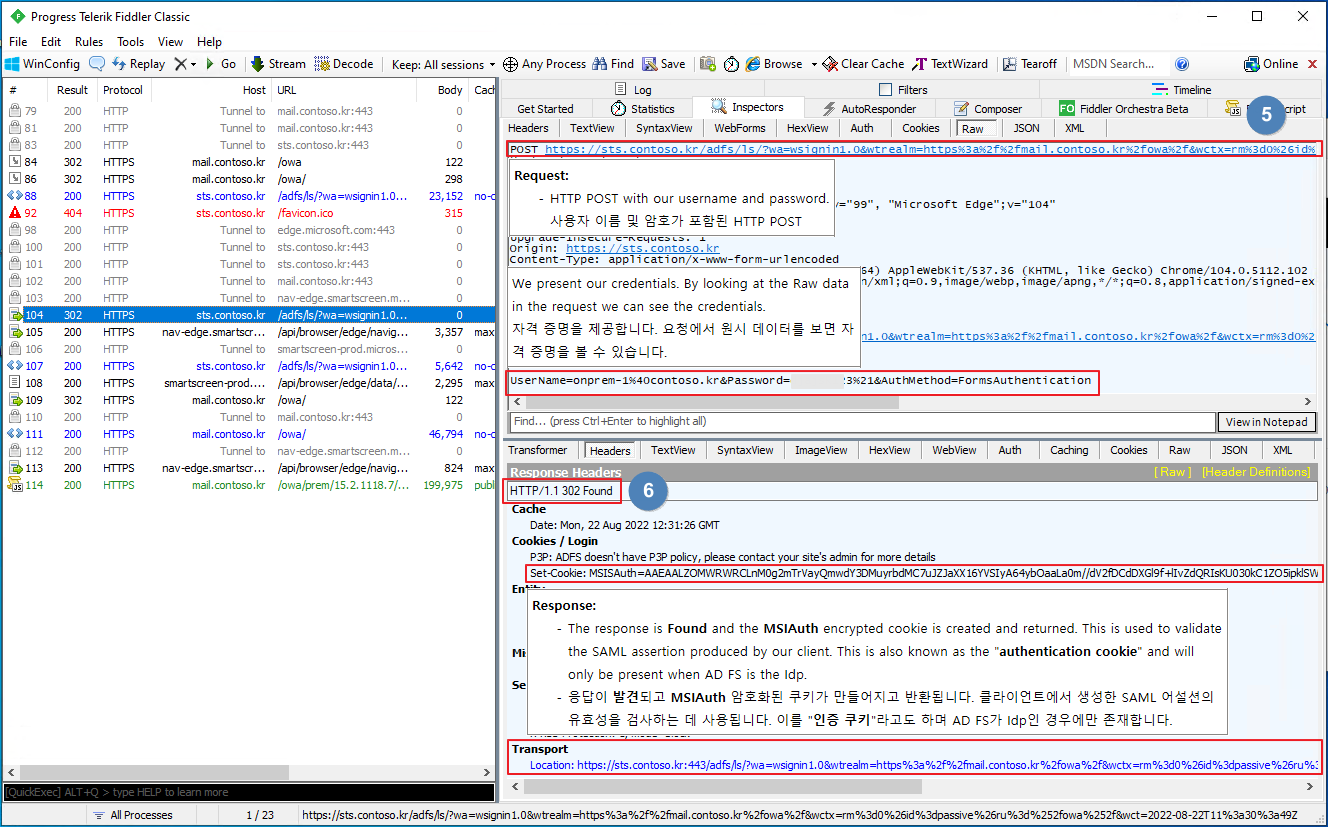Click the Header Definitions link
Screen dimensions: 1328x827
(1256, 472)
